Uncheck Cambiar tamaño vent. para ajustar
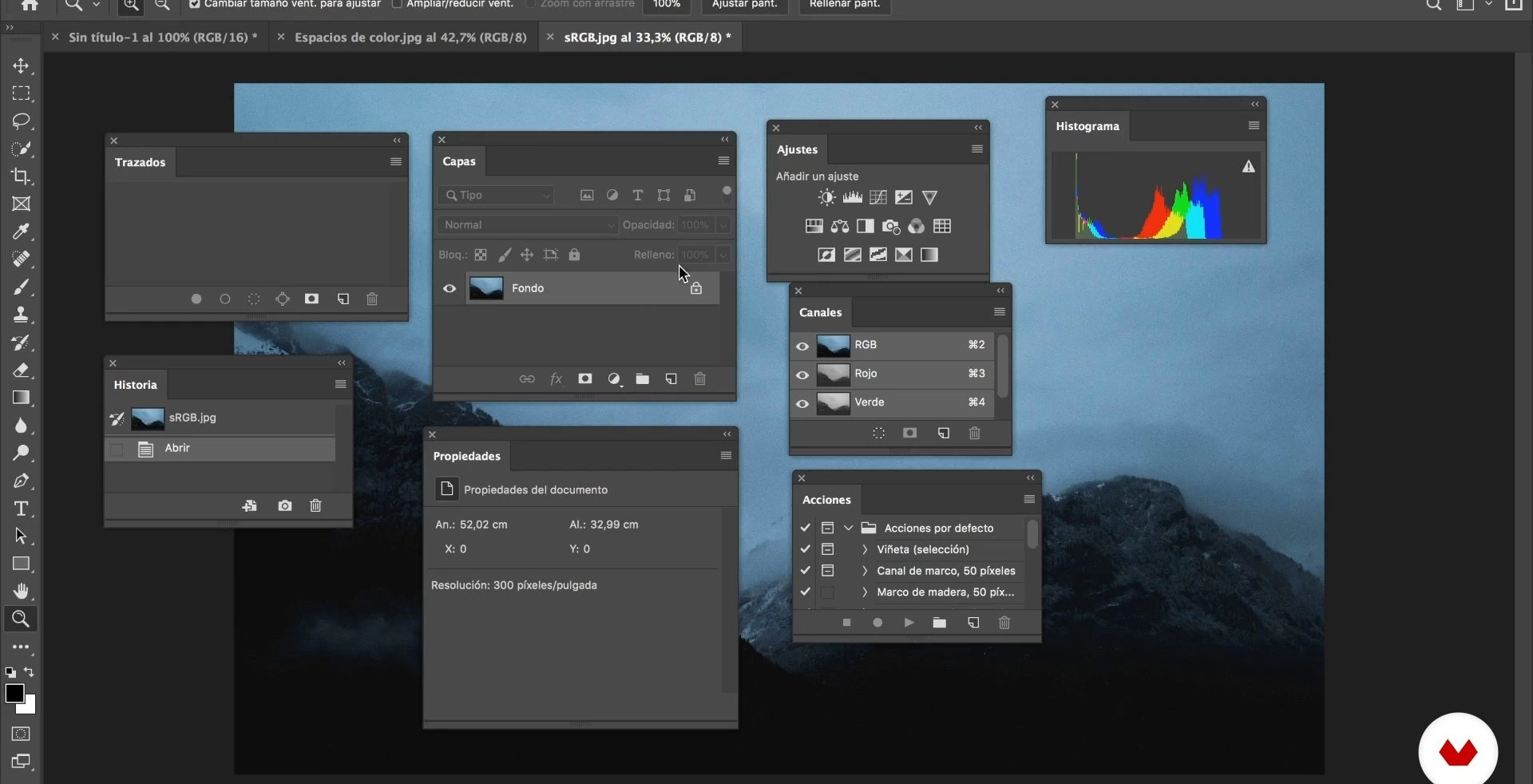This screenshot has height=784, width=1533. (194, 4)
